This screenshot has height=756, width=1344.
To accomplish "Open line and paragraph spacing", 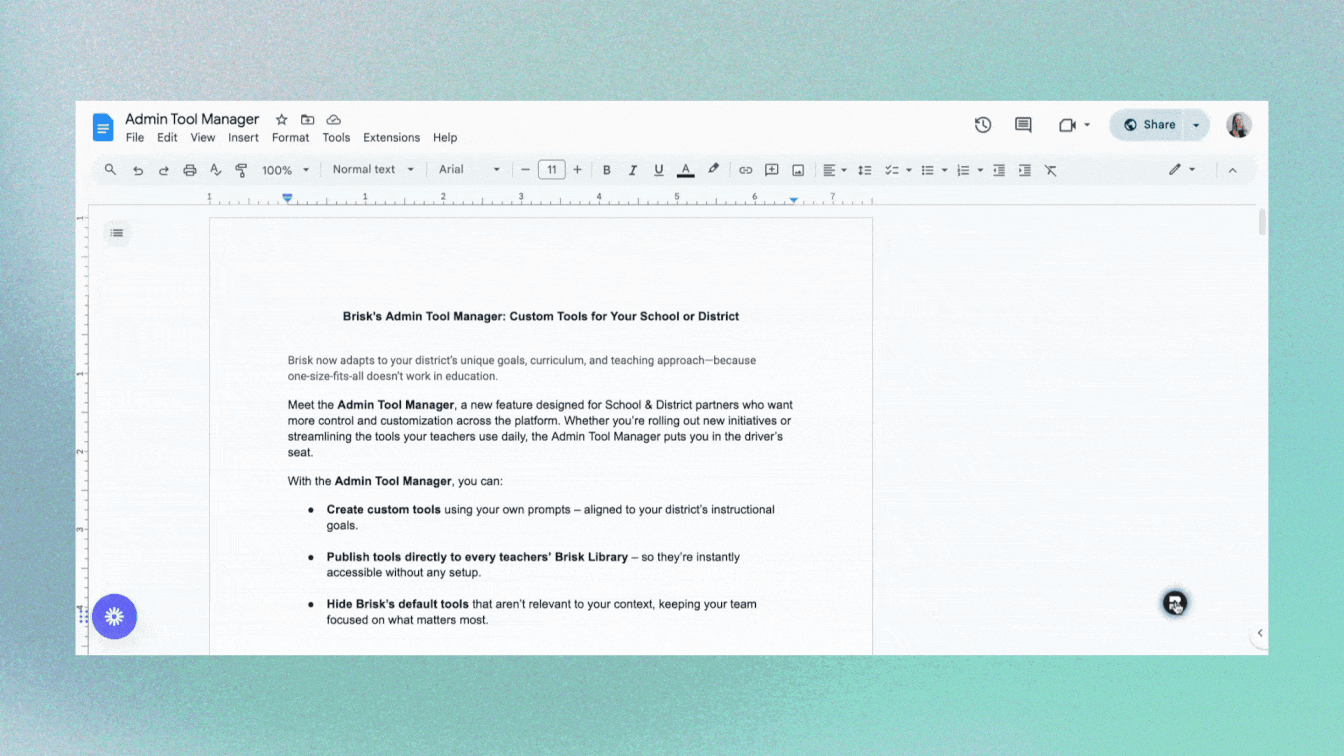I will click(865, 170).
